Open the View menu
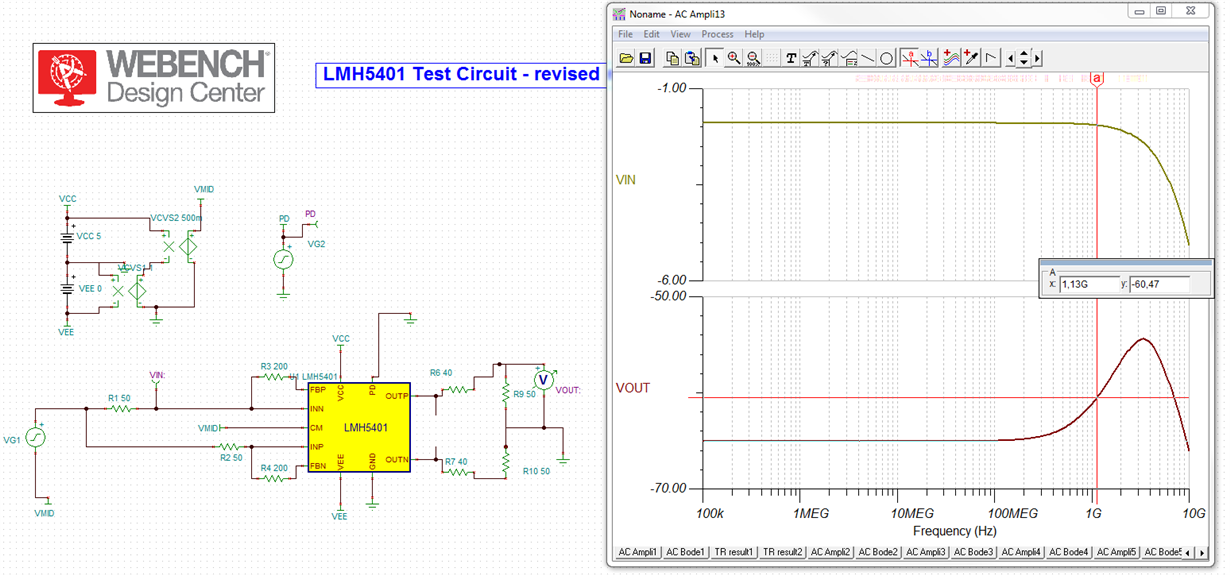1230x575 pixels. click(x=680, y=34)
